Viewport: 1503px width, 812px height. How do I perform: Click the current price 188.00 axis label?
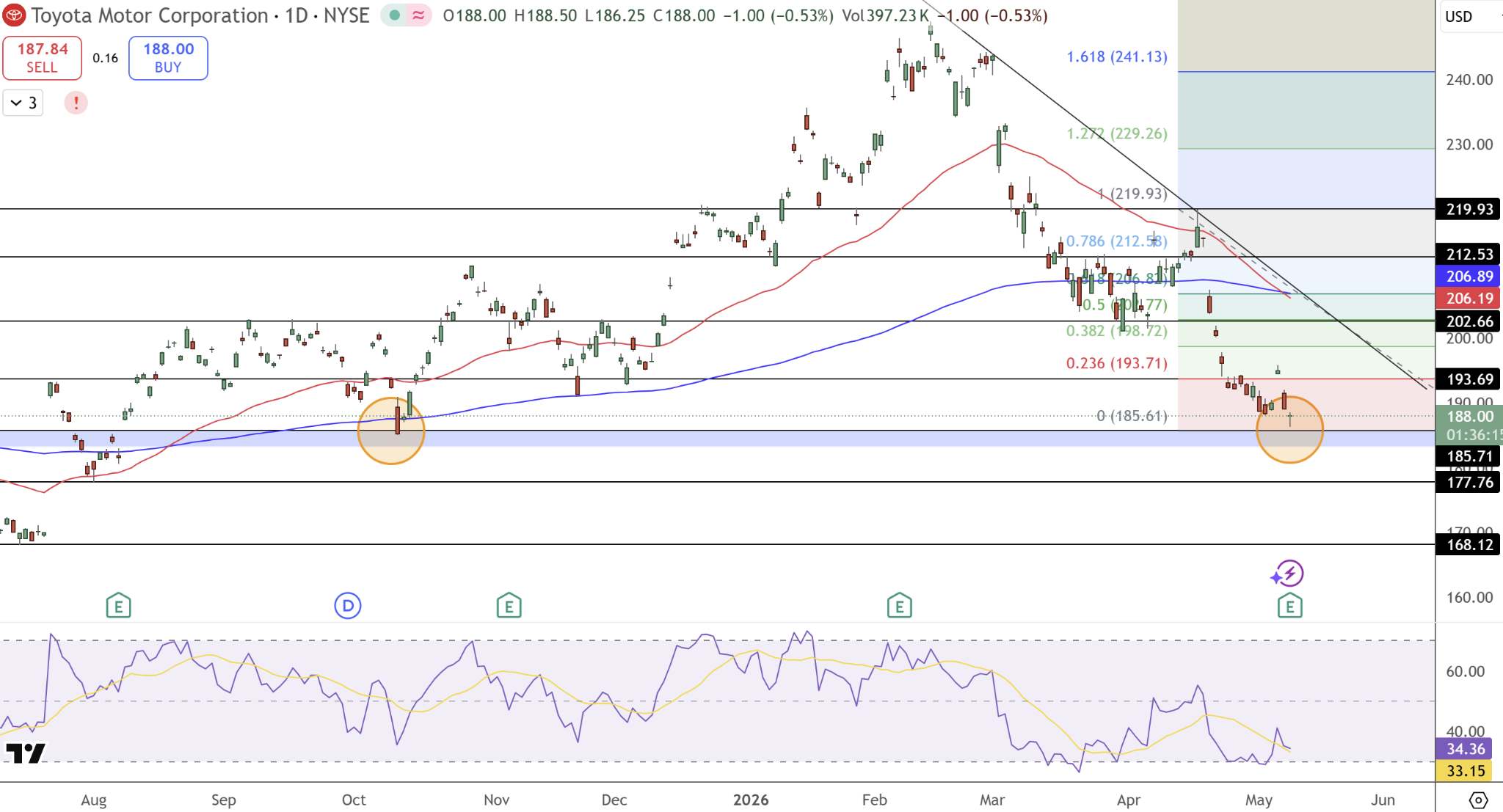click(1469, 417)
